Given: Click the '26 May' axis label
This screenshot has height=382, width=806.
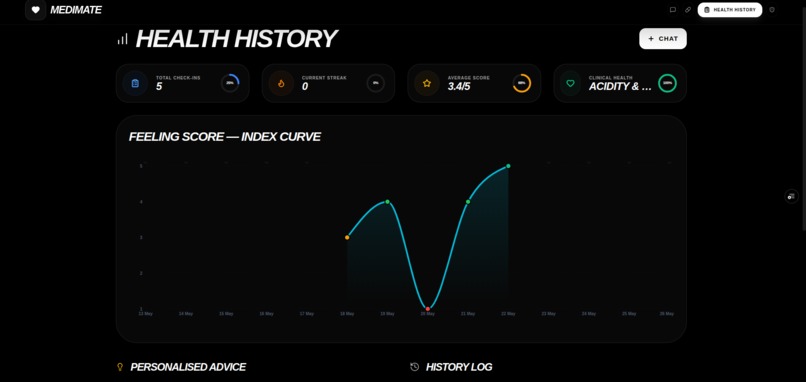Looking at the screenshot, I should pyautogui.click(x=667, y=314).
